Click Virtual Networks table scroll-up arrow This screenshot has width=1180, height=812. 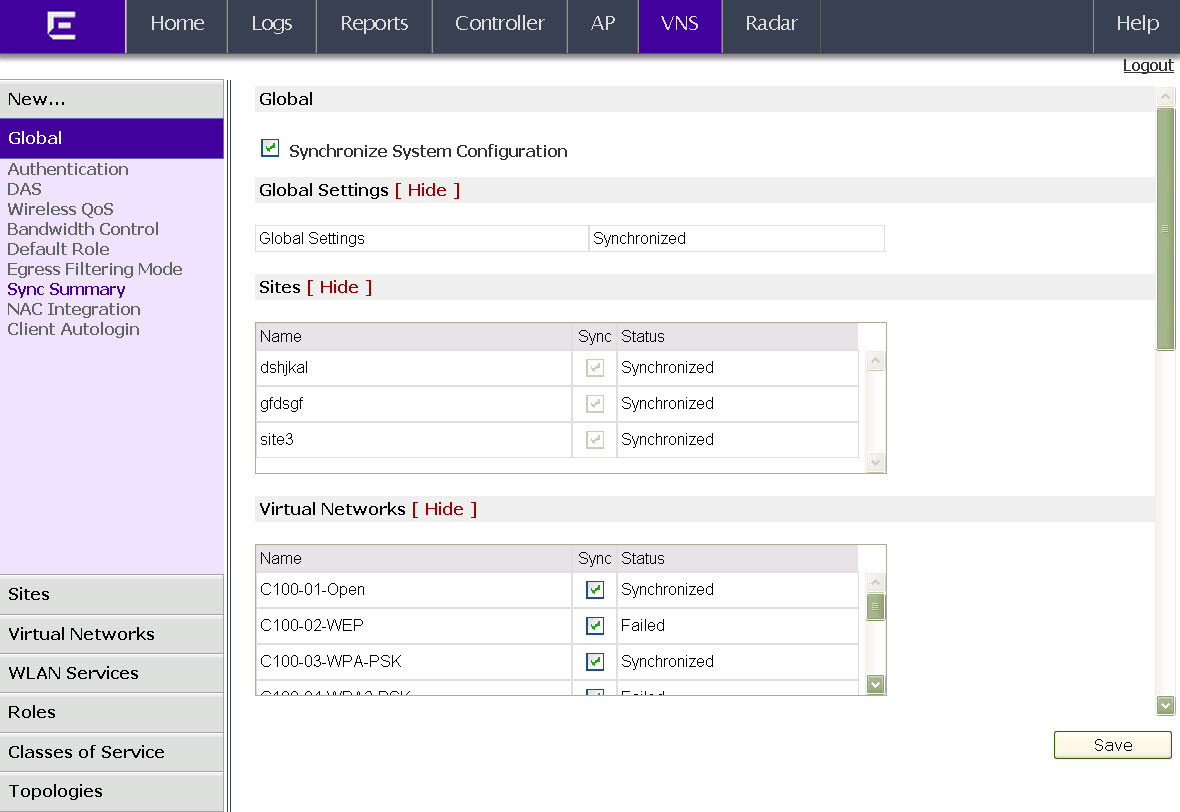pos(874,583)
